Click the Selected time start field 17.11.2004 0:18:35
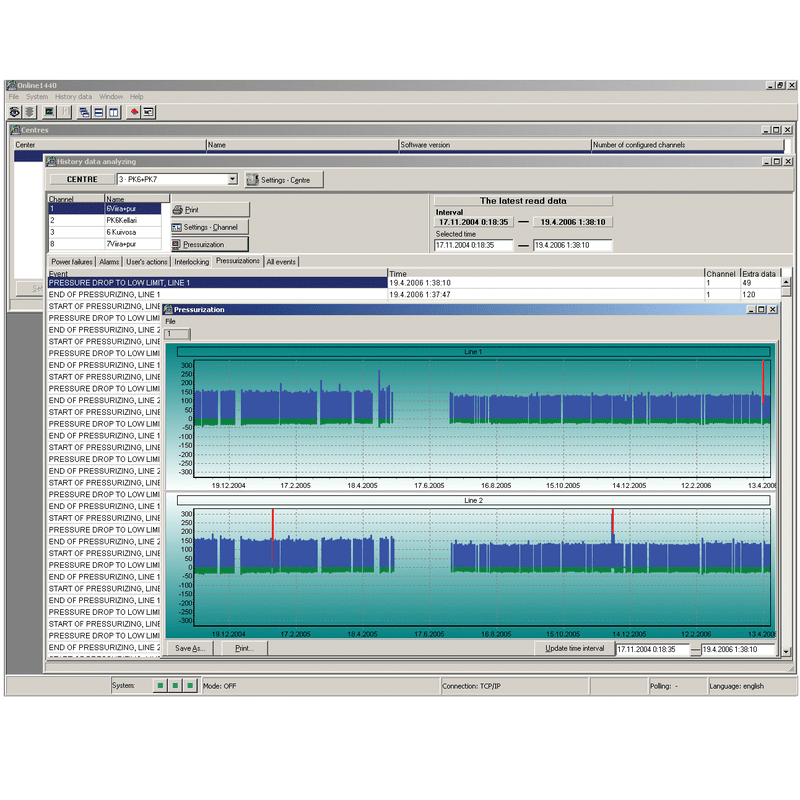 pyautogui.click(x=473, y=245)
